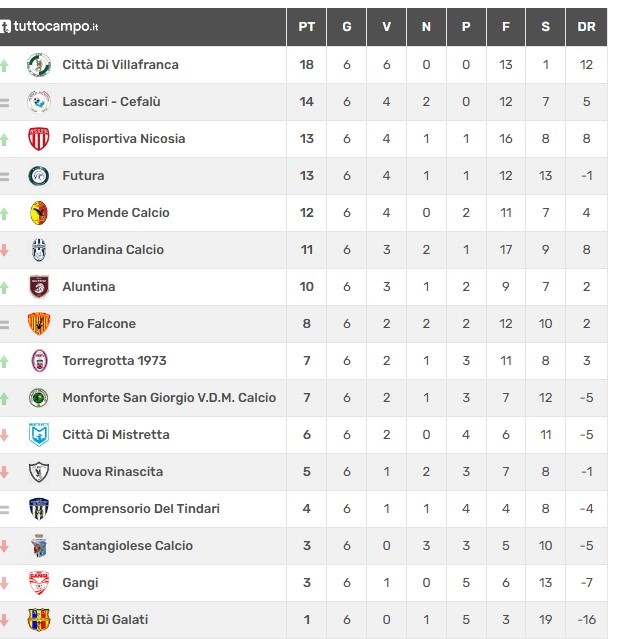
Task: Open Monforte San Giorgio V.D.M. Calcio link
Action: click(169, 398)
